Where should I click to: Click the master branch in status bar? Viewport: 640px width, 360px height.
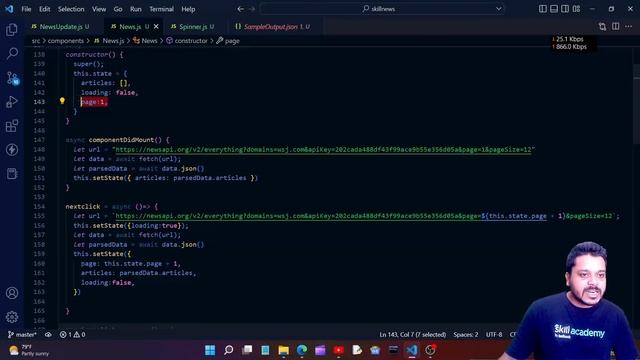pyautogui.click(x=22, y=335)
